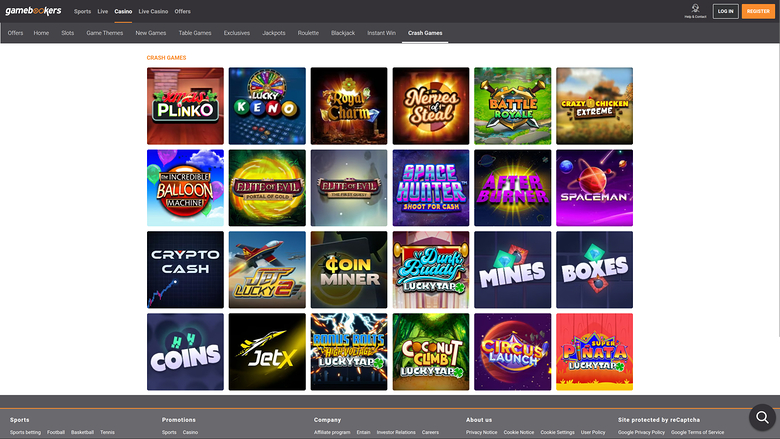Open Google Terms of Service link

(697, 433)
